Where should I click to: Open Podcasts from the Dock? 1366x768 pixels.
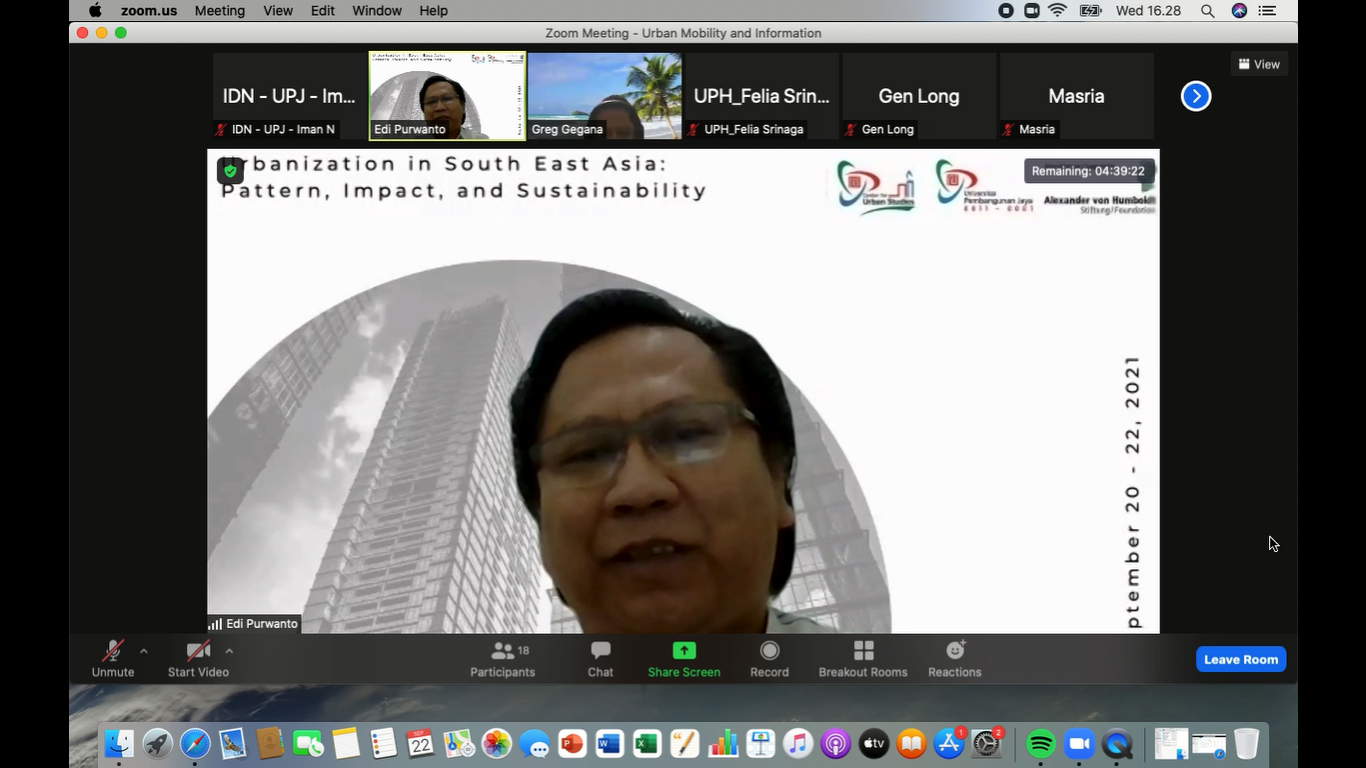coord(835,744)
